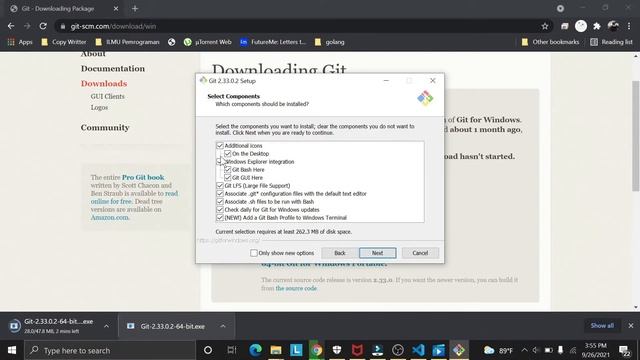This screenshot has height=360, width=640.
Task: Uncheck On the Desktop option
Action: (228, 154)
